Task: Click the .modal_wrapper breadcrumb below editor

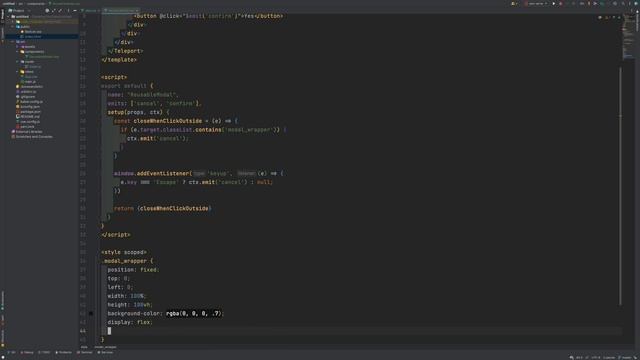Action: pos(105,347)
